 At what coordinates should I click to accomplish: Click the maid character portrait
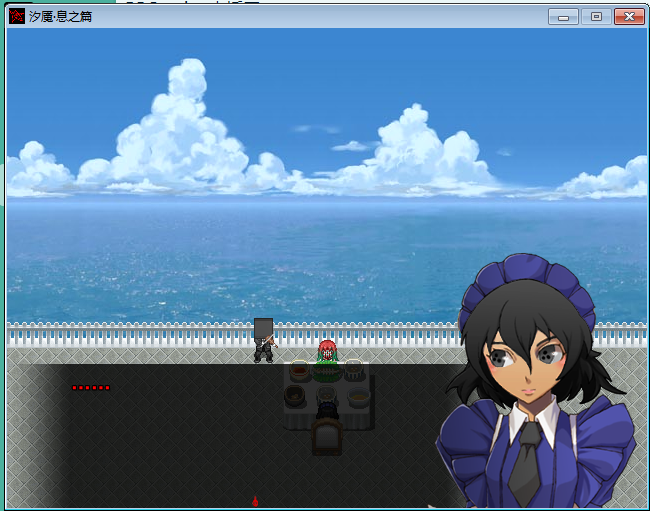[535, 381]
